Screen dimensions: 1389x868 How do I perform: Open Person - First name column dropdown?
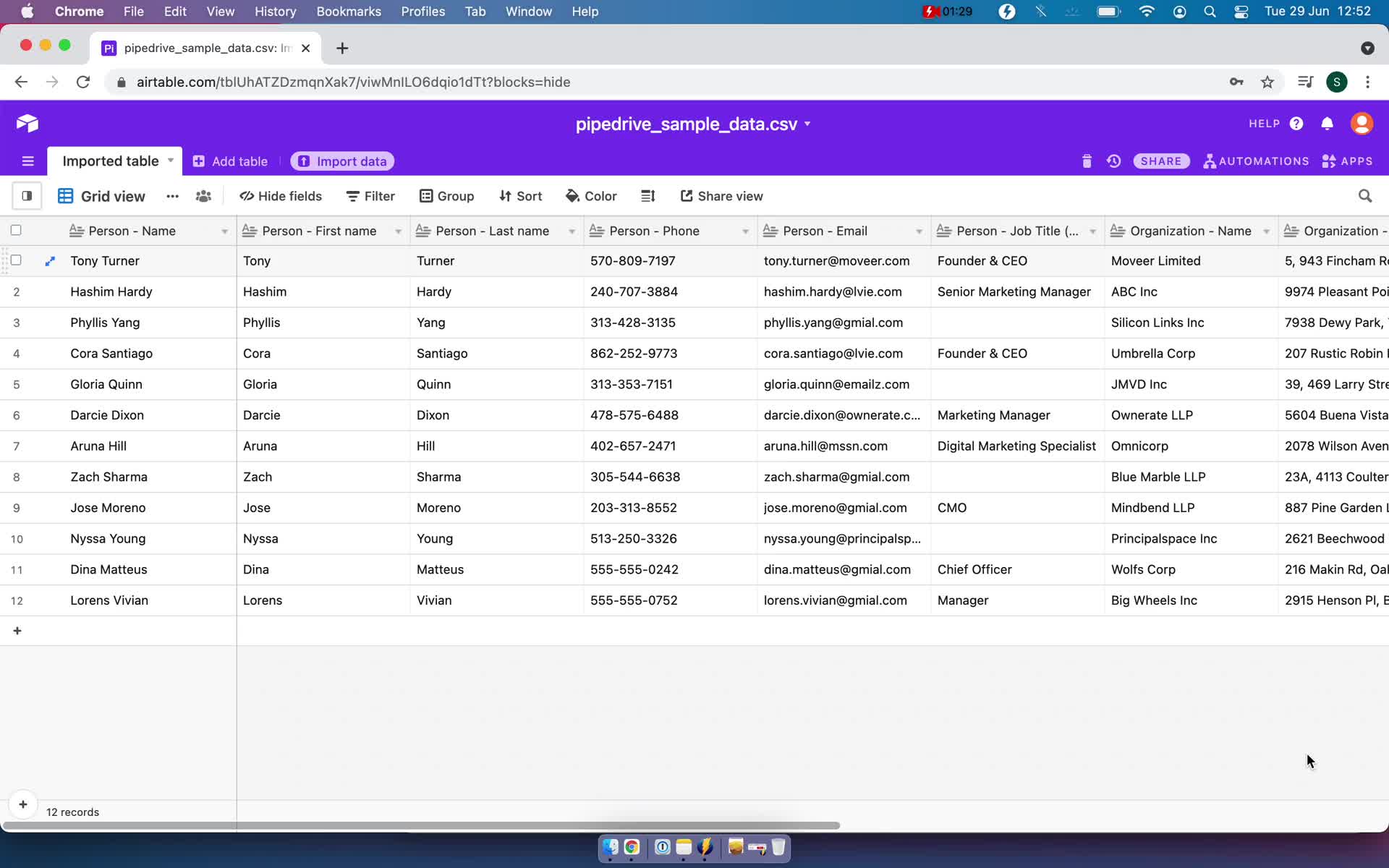click(399, 231)
